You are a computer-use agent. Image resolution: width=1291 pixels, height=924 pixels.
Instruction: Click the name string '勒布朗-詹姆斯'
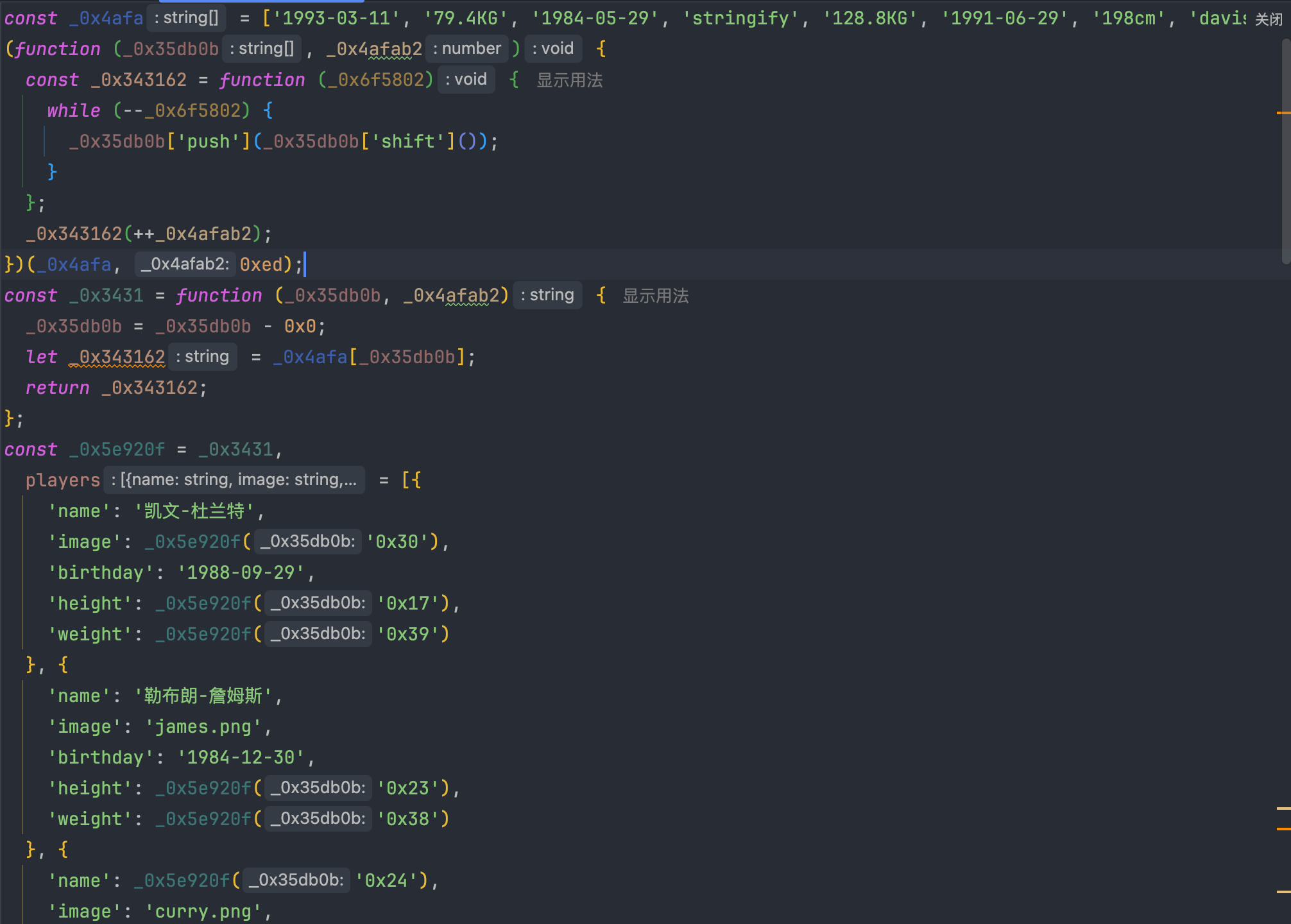[x=203, y=696]
